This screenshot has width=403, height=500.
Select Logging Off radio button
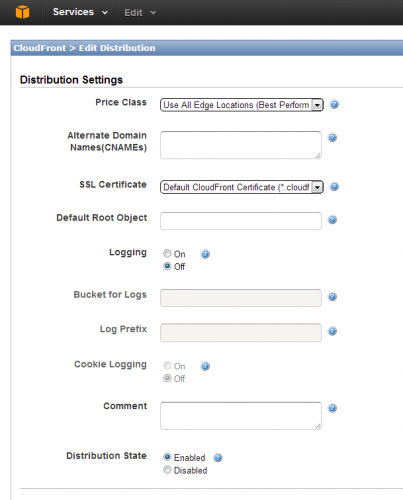pos(167,266)
